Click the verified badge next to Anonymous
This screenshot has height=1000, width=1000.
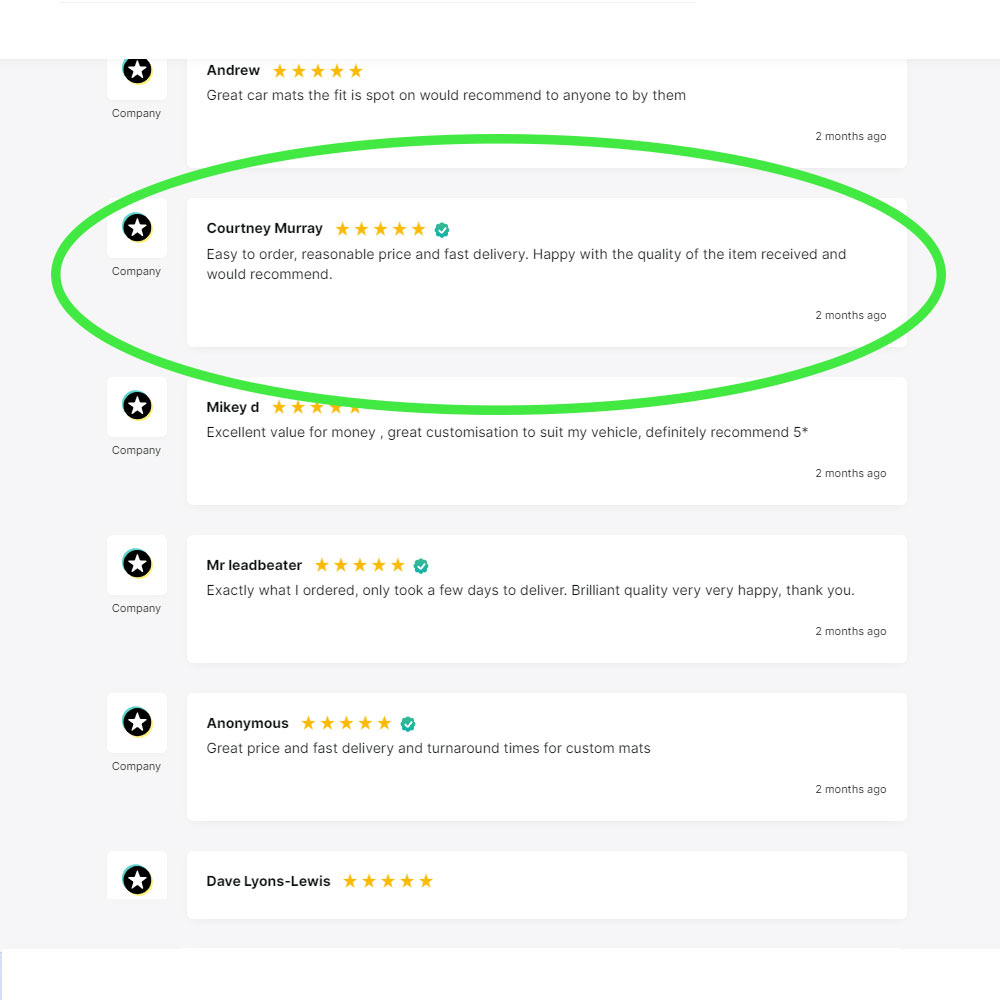click(408, 724)
